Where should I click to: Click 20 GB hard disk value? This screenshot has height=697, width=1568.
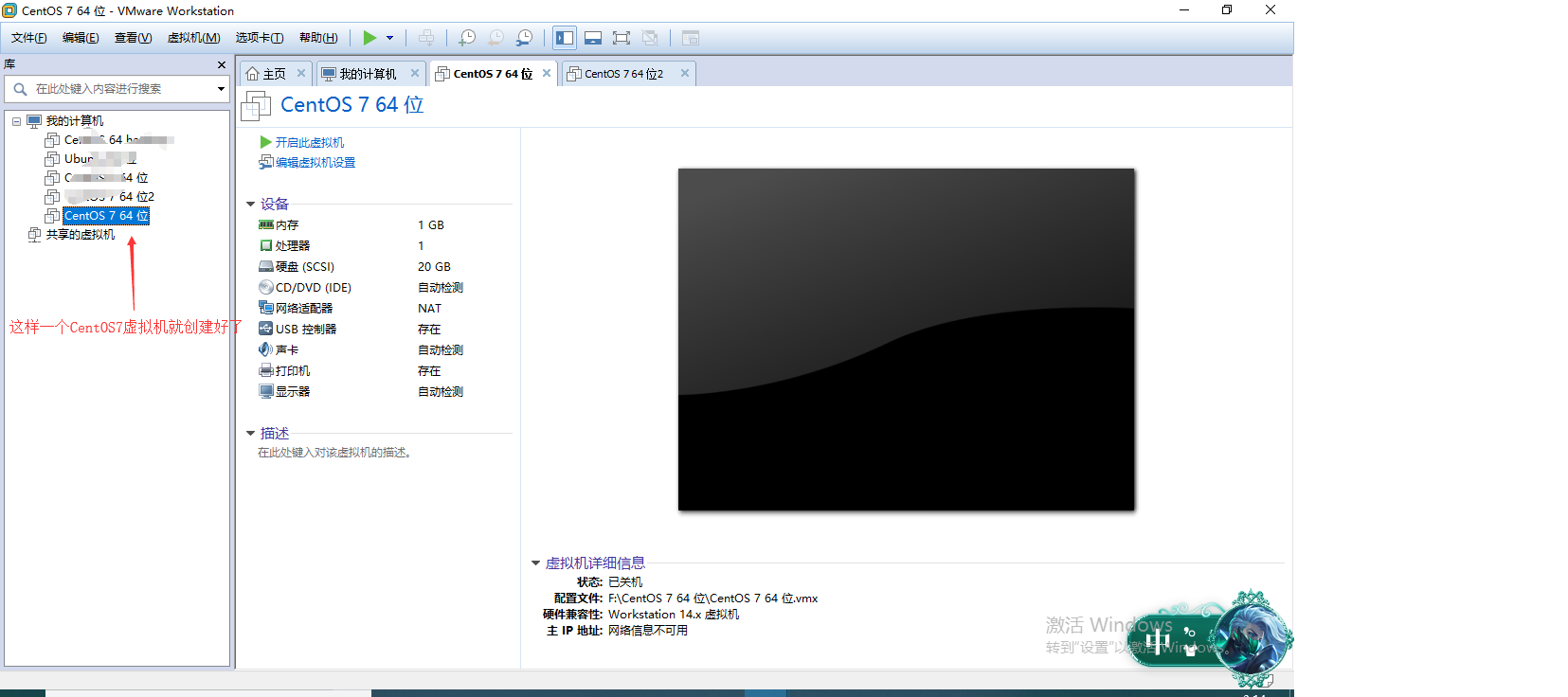434,267
